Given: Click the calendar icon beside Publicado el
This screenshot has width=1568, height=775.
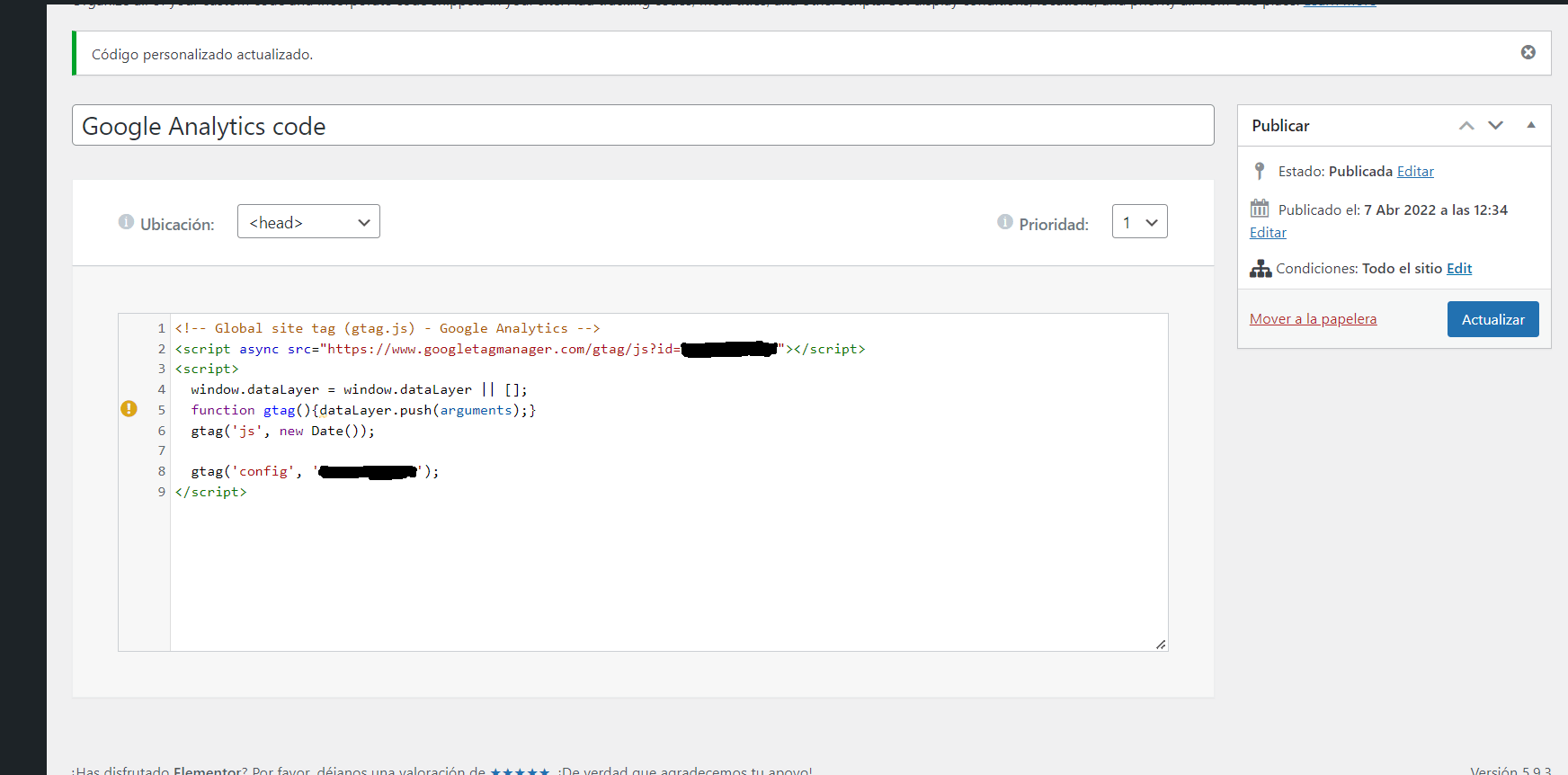Looking at the screenshot, I should [1260, 209].
